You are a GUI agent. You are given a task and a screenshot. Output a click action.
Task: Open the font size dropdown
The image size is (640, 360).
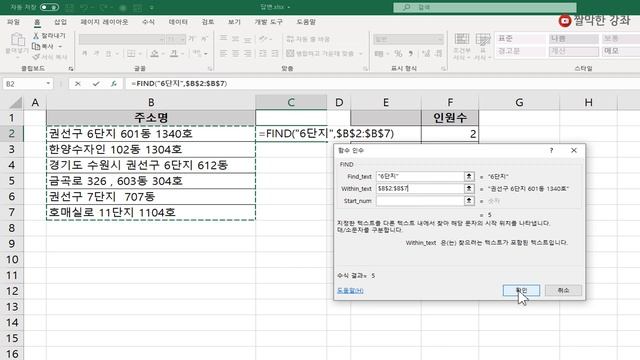point(182,39)
